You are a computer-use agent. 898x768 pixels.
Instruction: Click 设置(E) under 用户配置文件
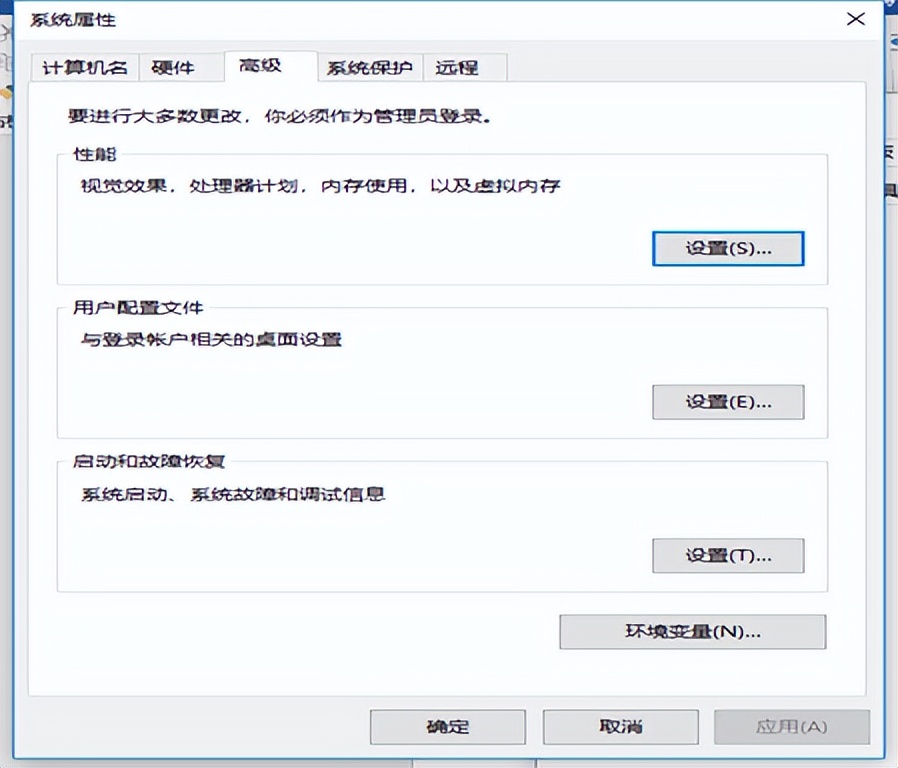[x=728, y=402]
